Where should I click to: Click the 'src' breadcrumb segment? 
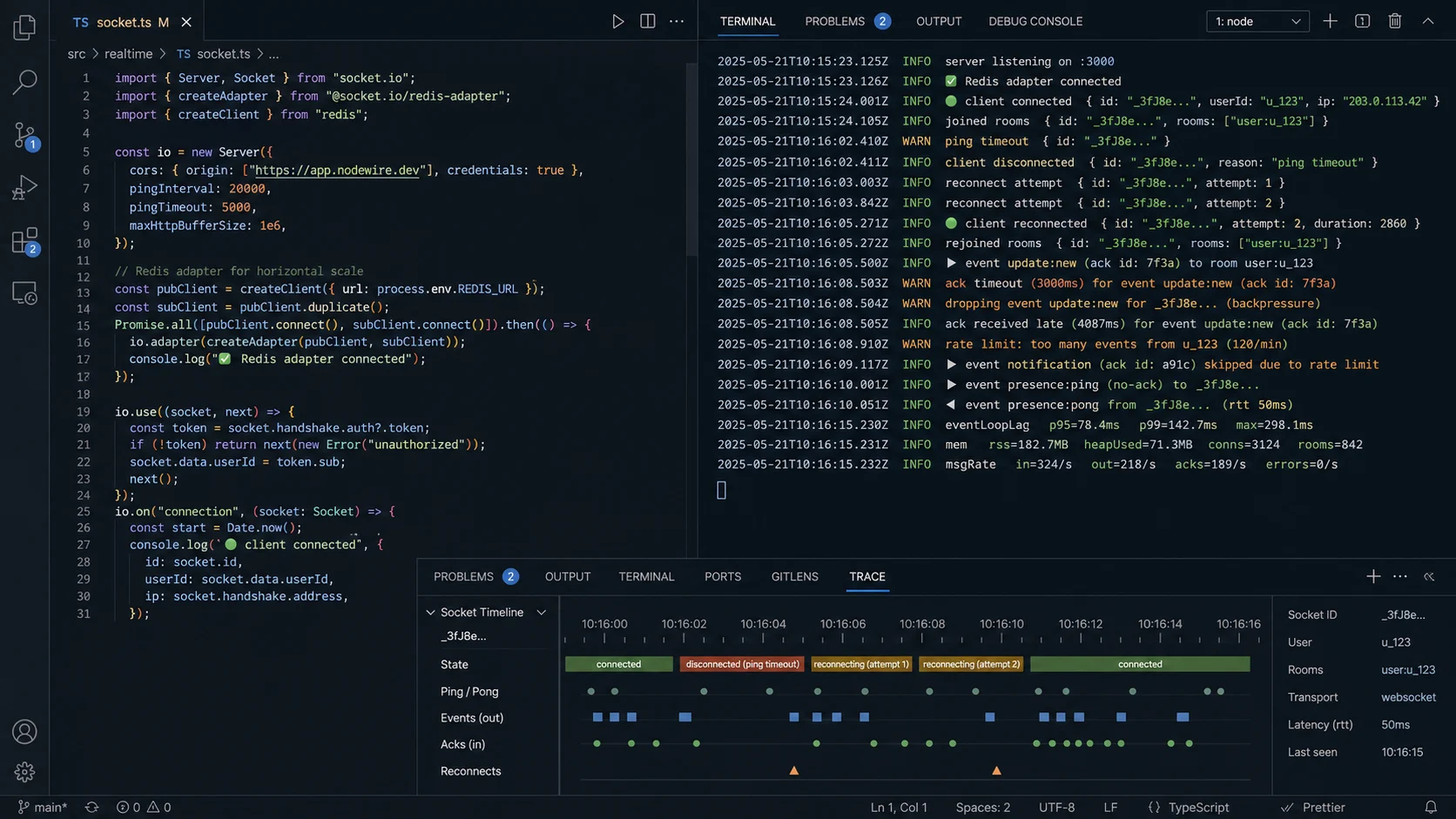click(x=77, y=54)
